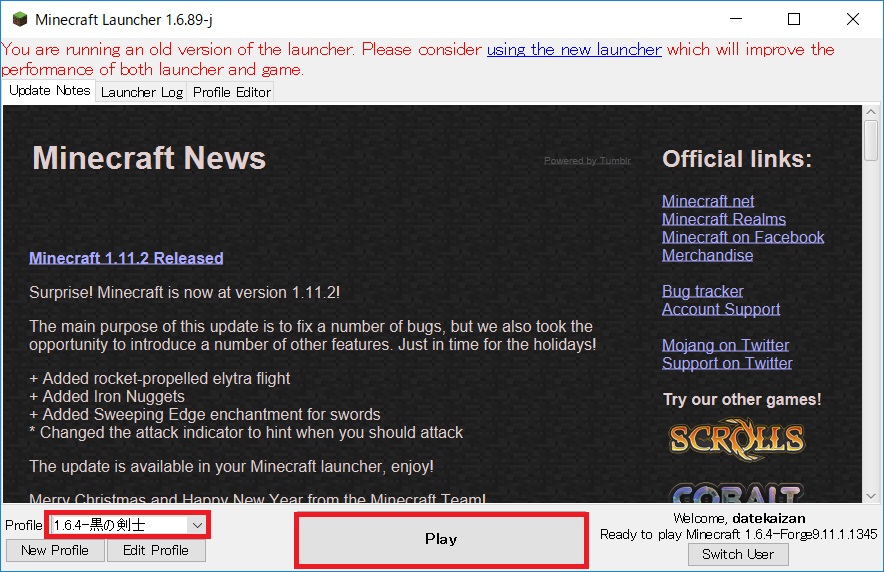Image resolution: width=884 pixels, height=572 pixels.
Task: Switch to the Update Notes tab
Action: click(50, 91)
